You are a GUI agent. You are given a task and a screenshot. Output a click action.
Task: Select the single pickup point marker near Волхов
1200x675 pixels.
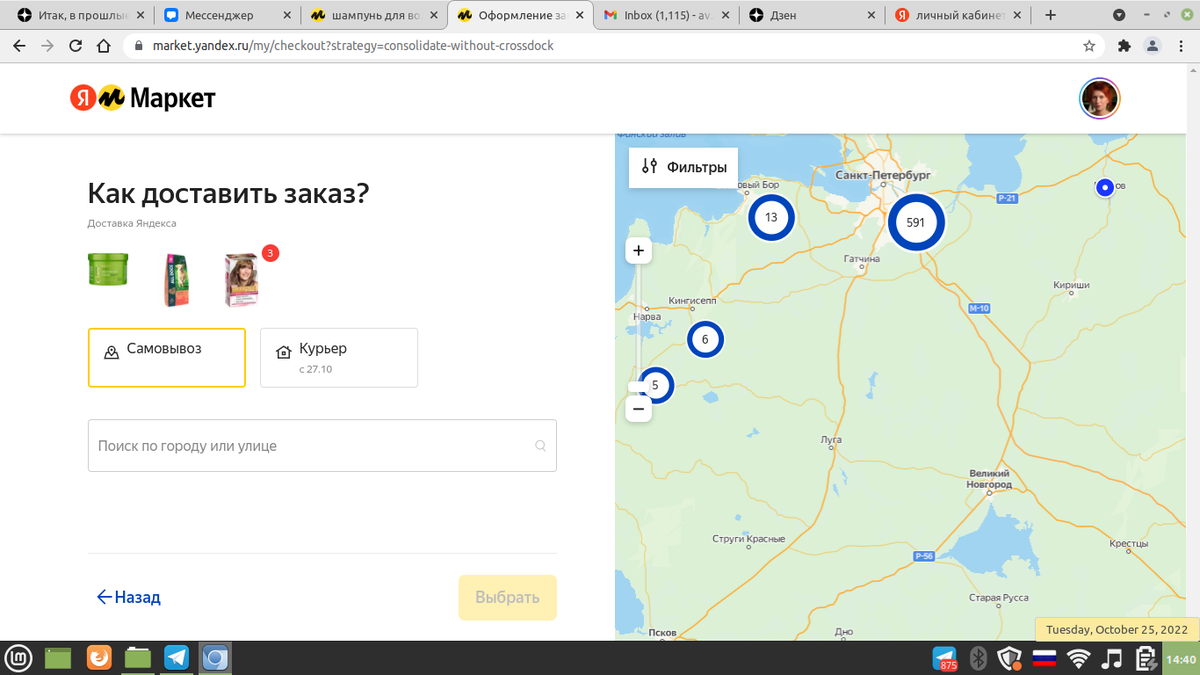tap(1105, 187)
